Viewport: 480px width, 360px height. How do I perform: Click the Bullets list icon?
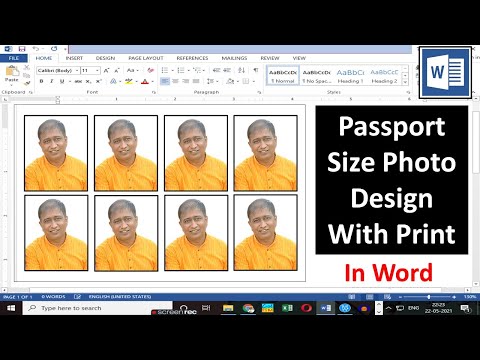click(x=165, y=70)
